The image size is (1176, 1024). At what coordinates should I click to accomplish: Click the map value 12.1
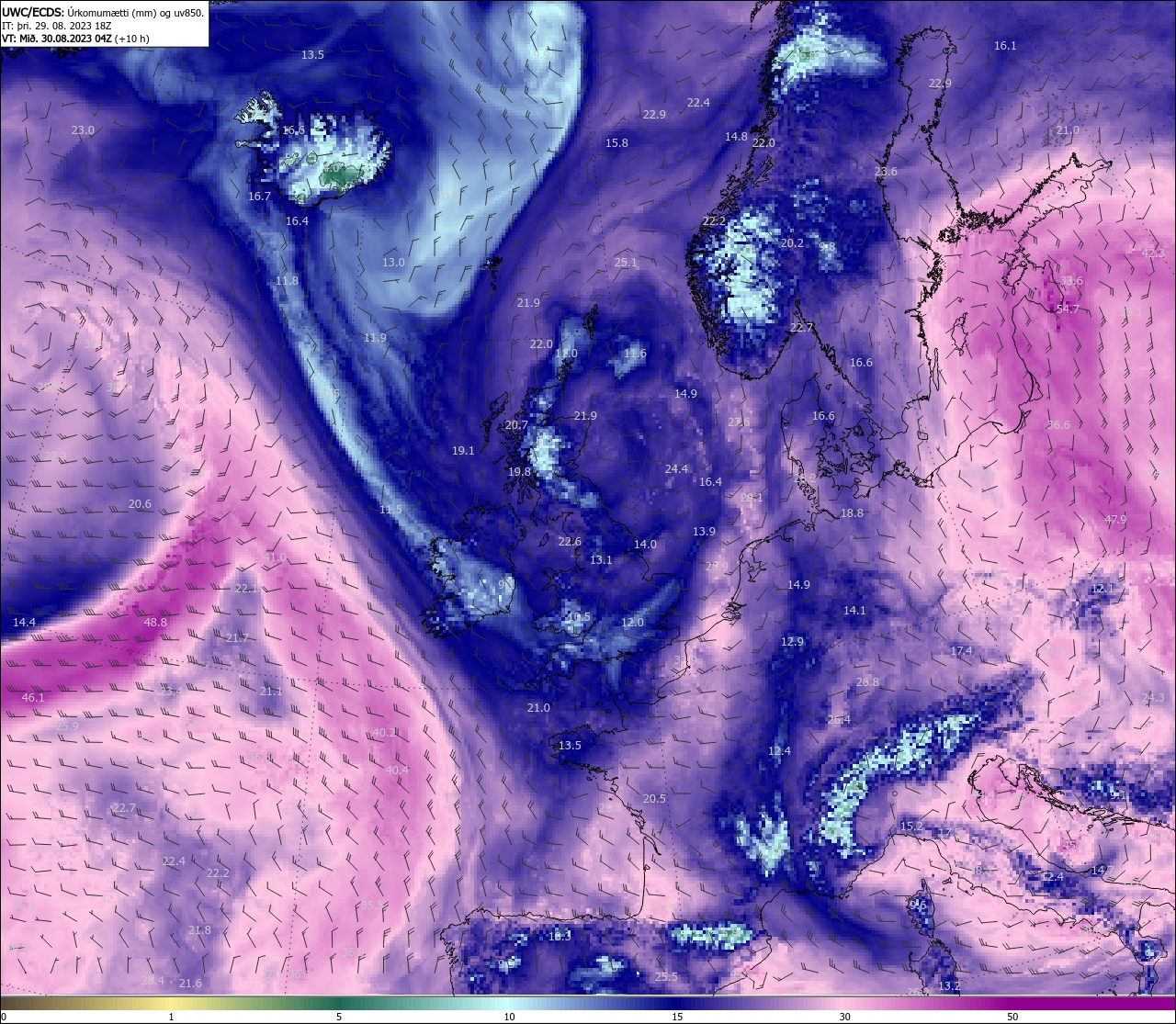[1102, 589]
